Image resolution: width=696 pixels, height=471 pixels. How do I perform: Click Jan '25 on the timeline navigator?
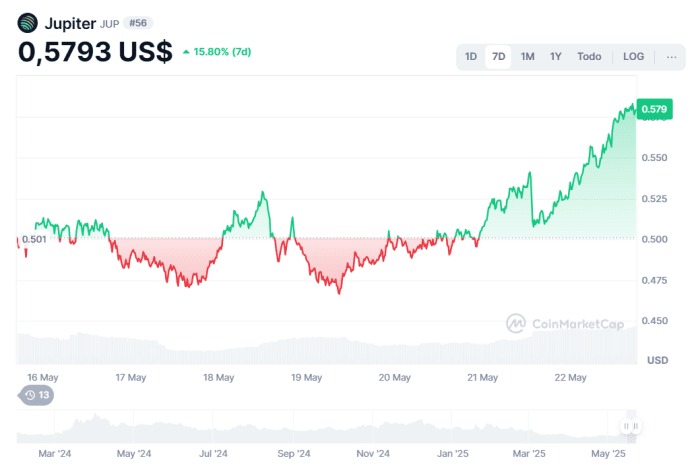pos(454,453)
